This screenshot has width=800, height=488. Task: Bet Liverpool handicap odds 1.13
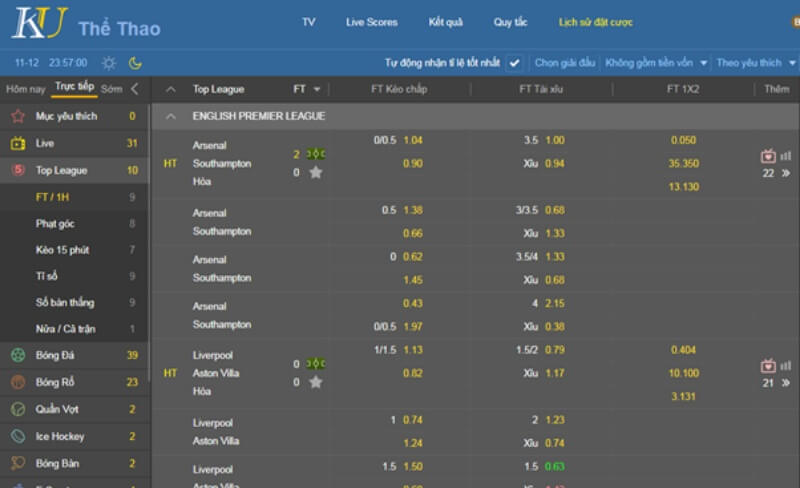pyautogui.click(x=413, y=350)
